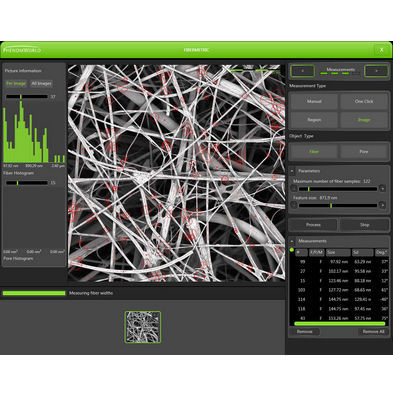Go to the next measurement step arrow

click(376, 71)
